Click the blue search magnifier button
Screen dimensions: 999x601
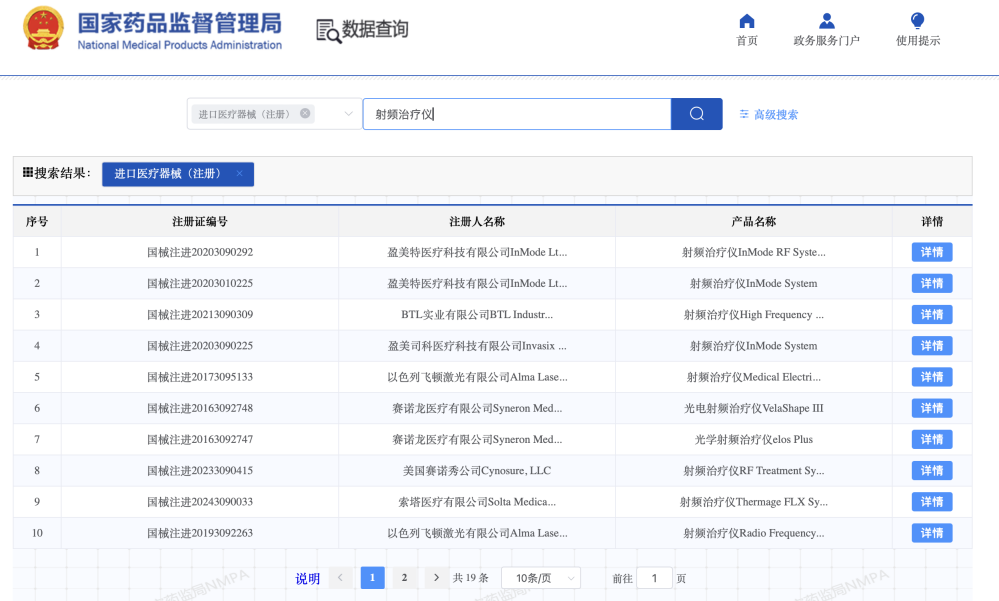pos(695,114)
